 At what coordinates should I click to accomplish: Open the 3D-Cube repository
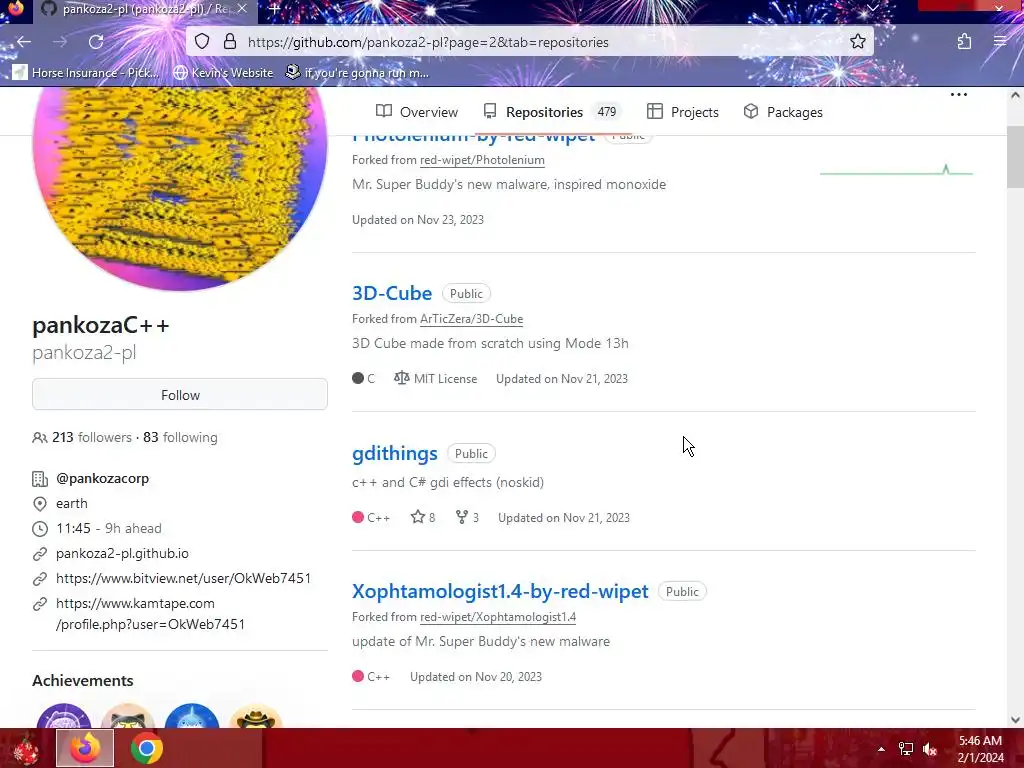click(392, 293)
